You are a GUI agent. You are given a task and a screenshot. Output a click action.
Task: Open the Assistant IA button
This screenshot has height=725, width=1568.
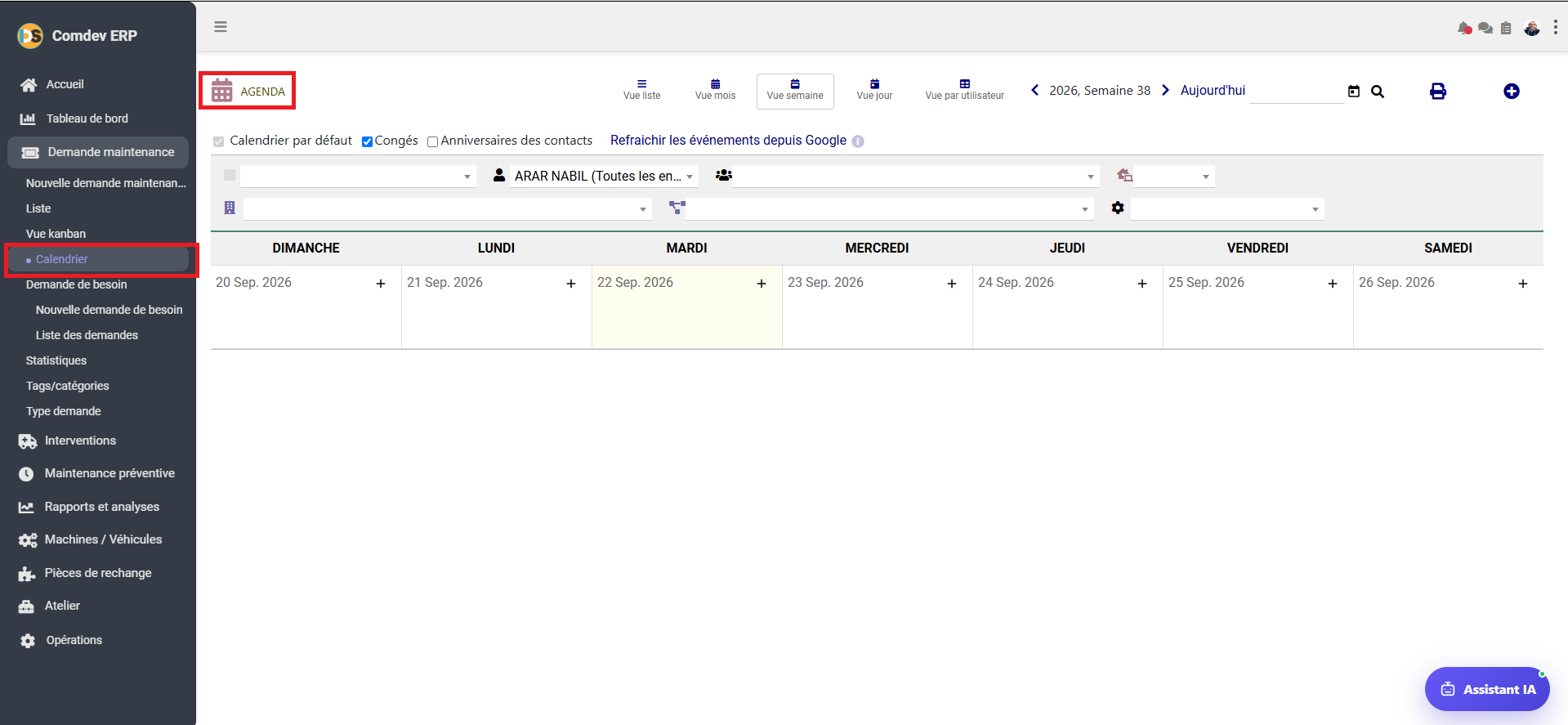(1487, 689)
